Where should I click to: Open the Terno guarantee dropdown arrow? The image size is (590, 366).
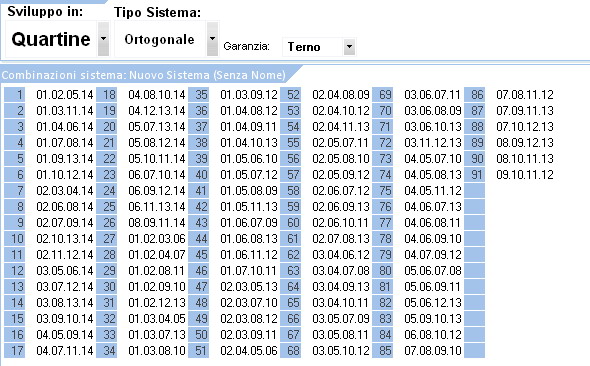point(350,47)
